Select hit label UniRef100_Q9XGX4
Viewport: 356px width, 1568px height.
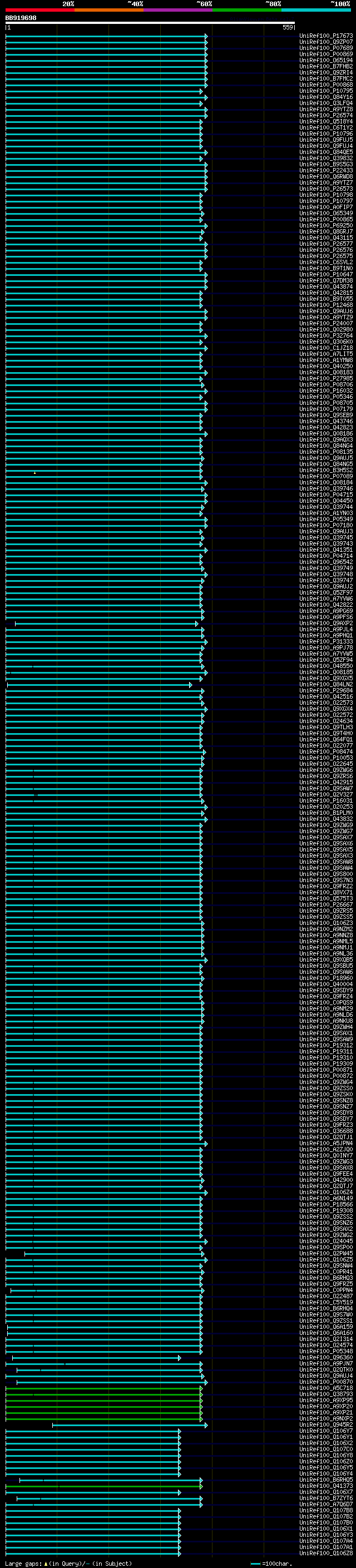point(326,709)
